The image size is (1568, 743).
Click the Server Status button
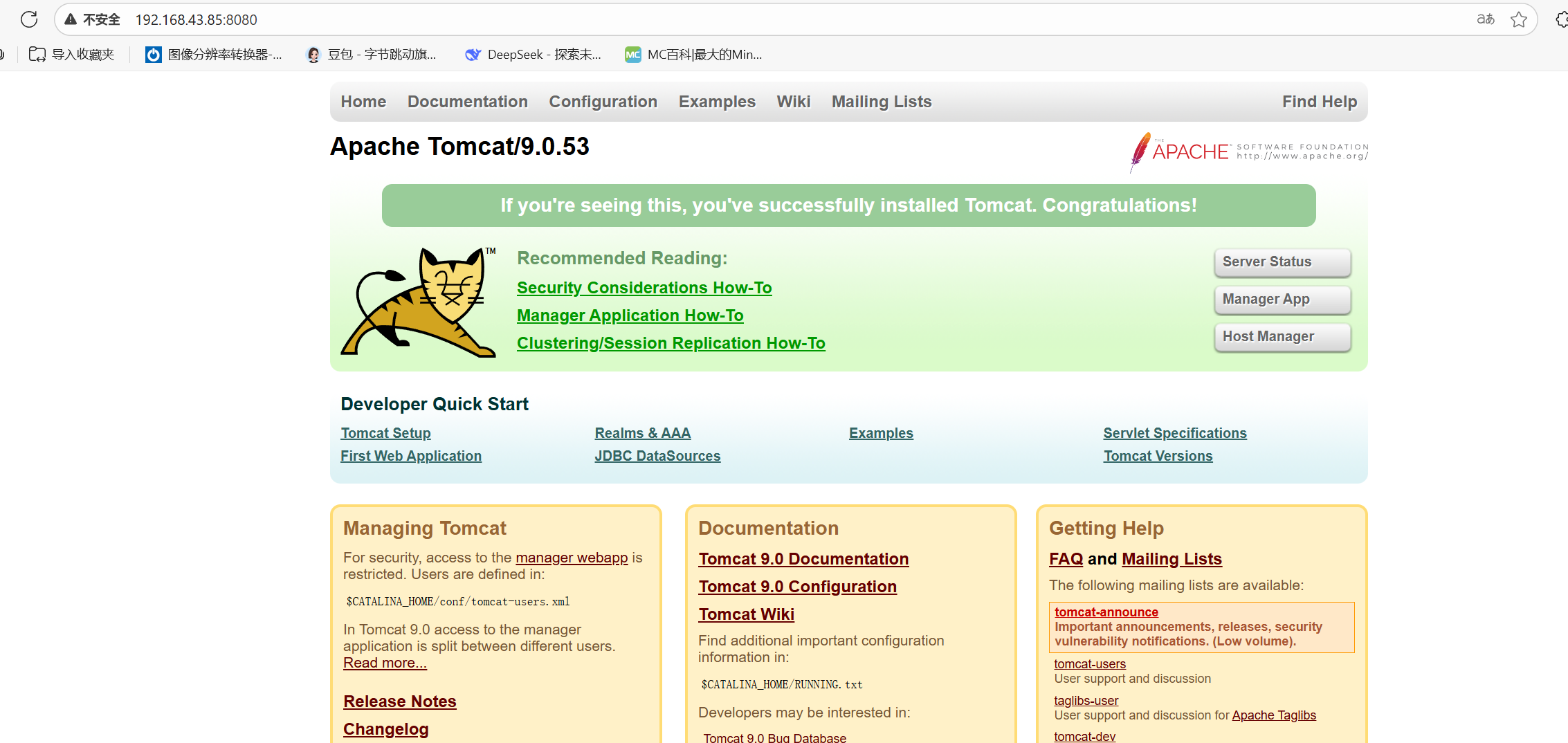(1282, 262)
